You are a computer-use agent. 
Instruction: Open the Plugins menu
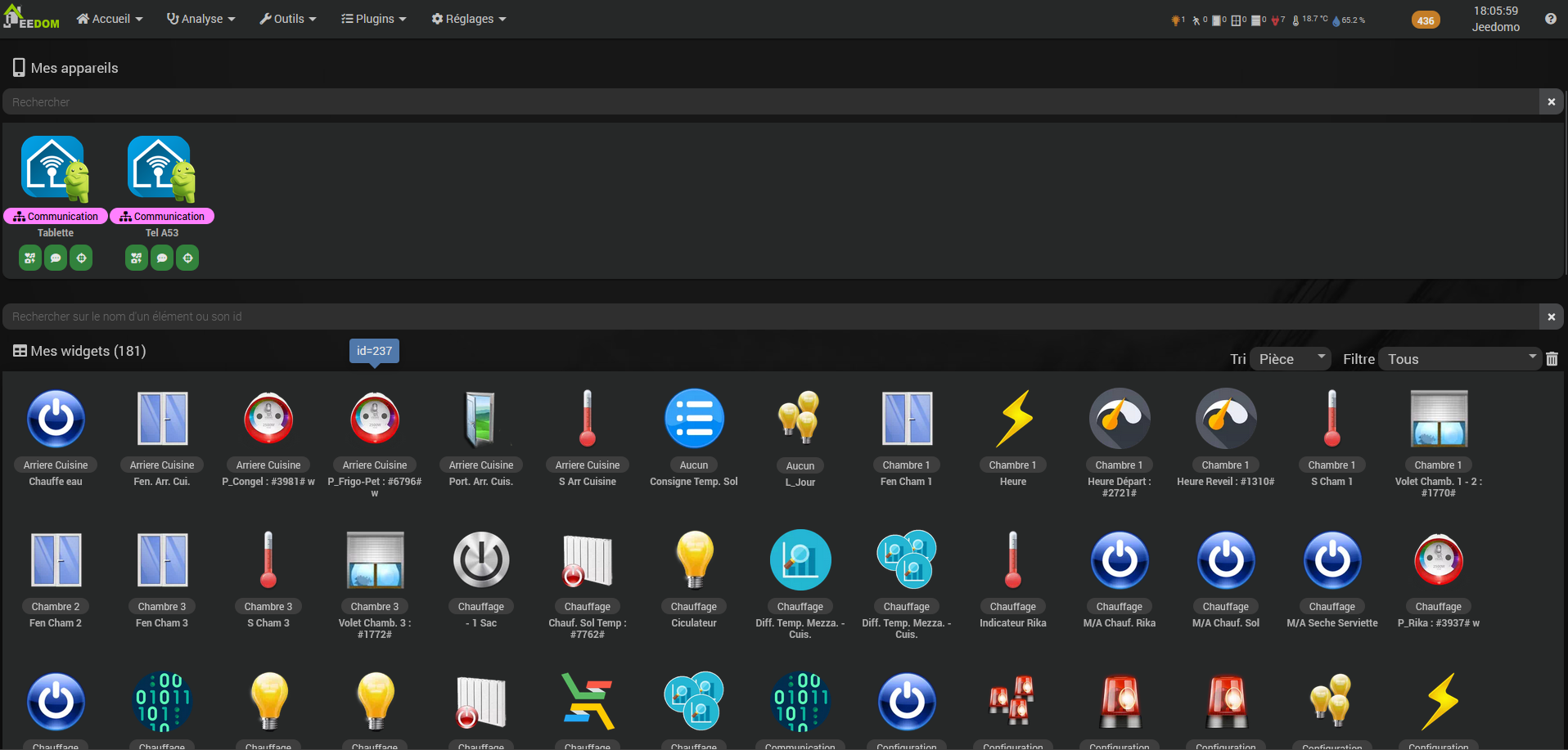373,19
